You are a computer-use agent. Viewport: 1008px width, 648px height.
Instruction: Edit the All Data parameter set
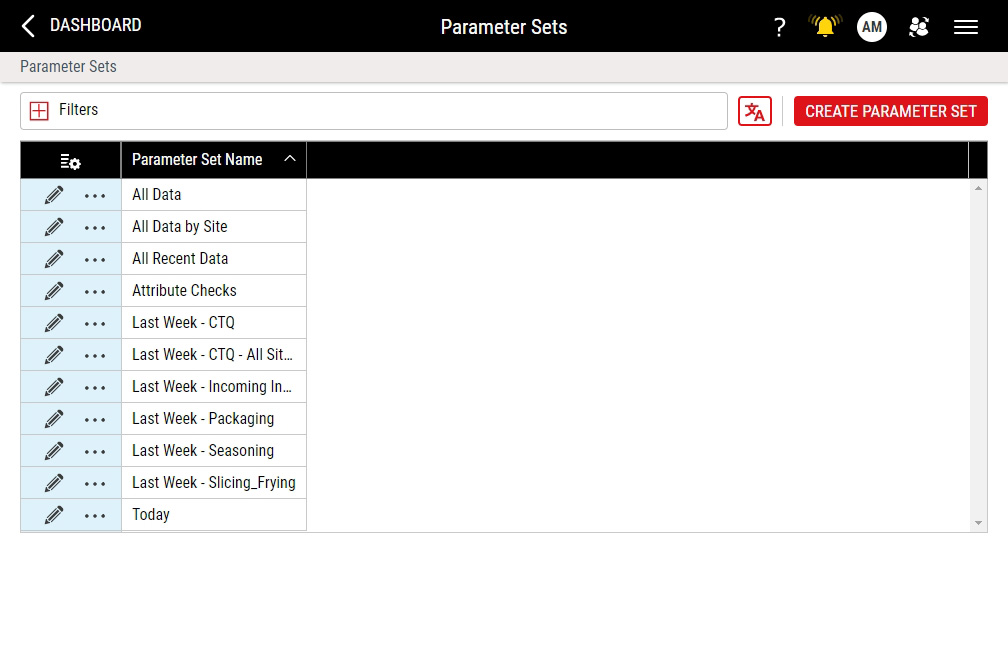coord(54,195)
